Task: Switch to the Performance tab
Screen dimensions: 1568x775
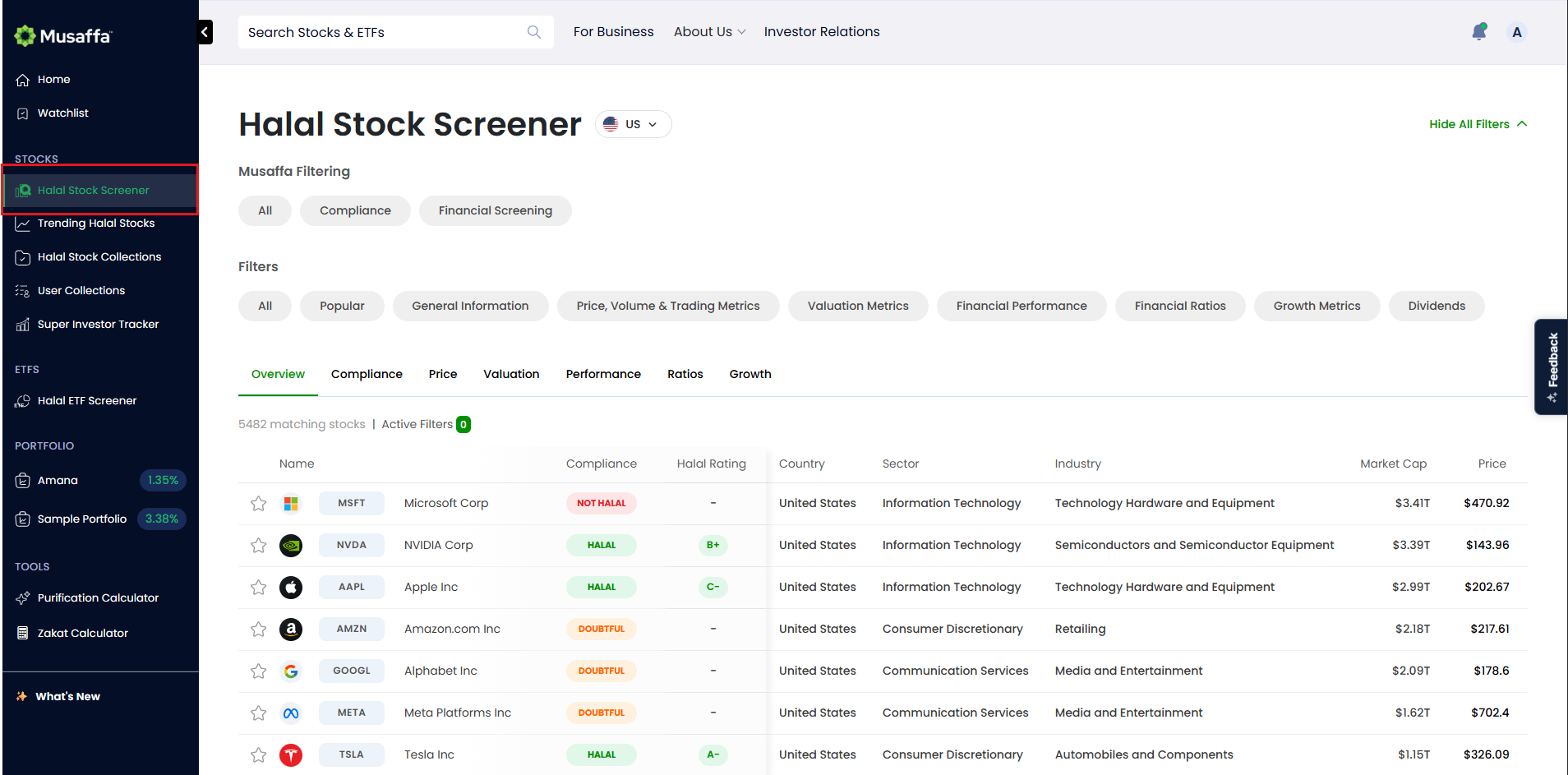Action: [x=603, y=374]
